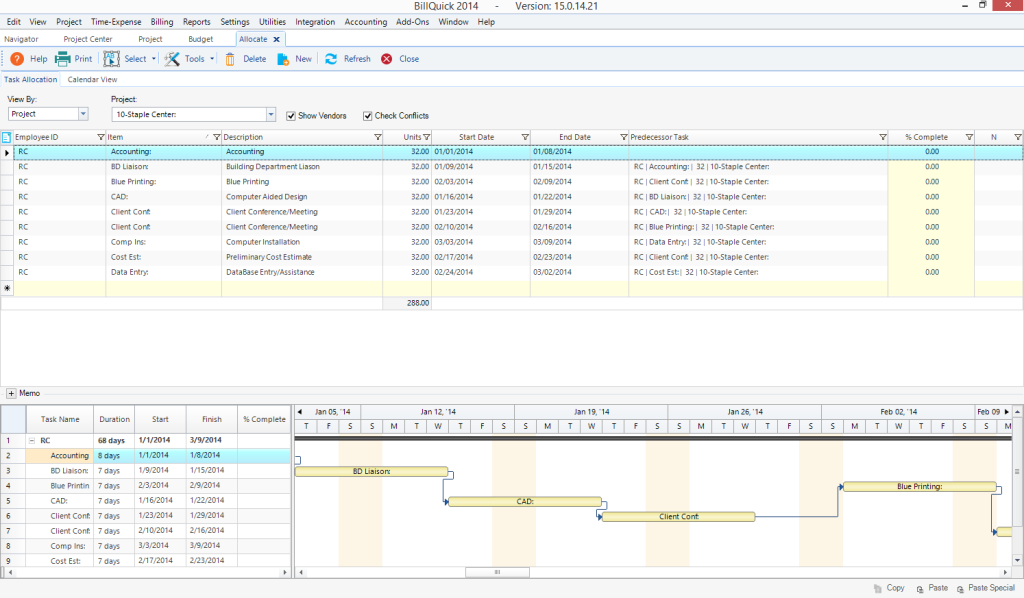Select the BD Liaison Gantt bar

(371, 471)
